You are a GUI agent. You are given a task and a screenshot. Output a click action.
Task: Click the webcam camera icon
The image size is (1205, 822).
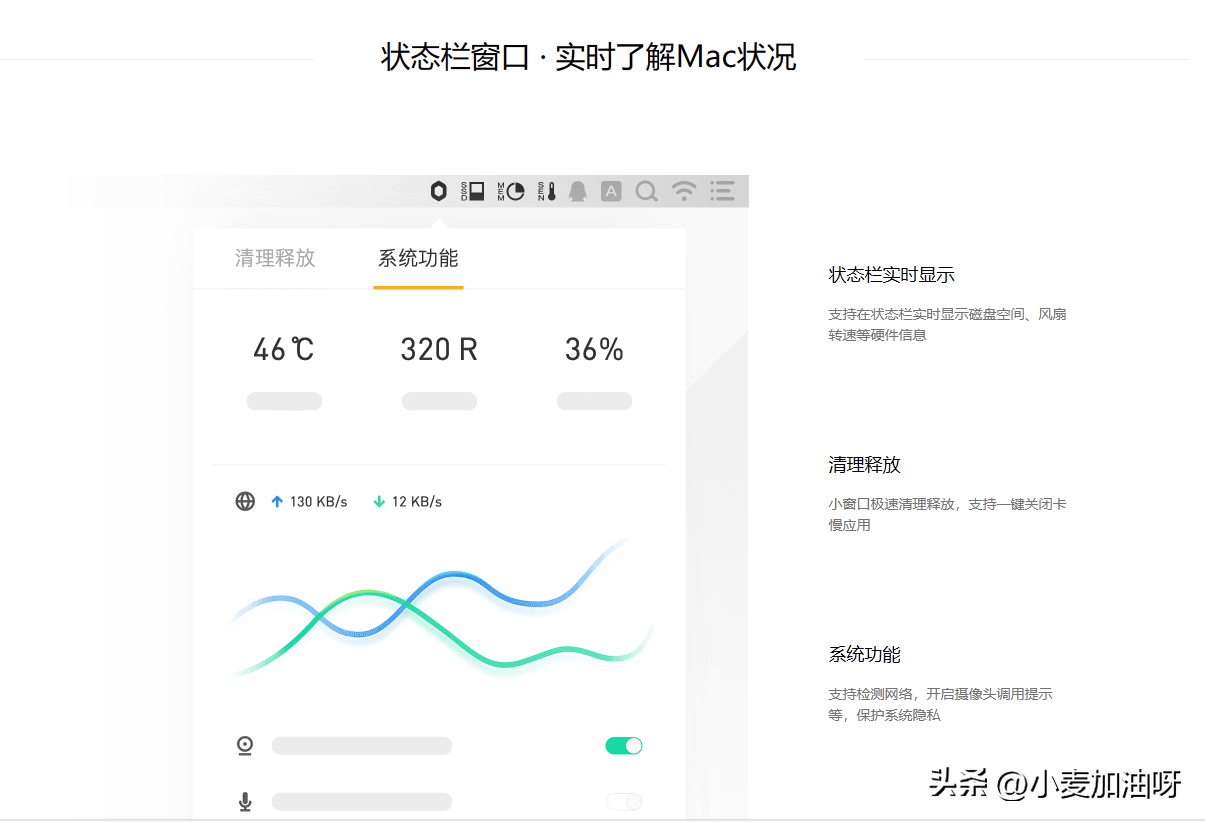point(245,746)
